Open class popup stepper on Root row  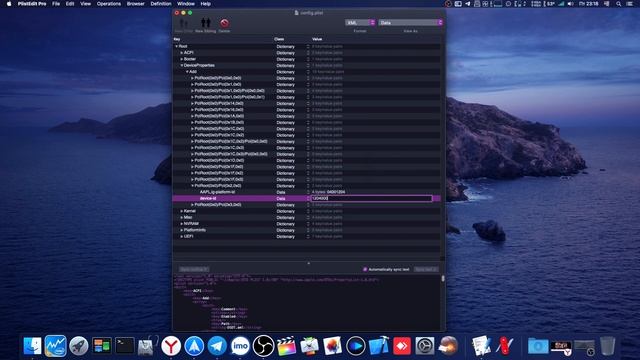point(308,47)
